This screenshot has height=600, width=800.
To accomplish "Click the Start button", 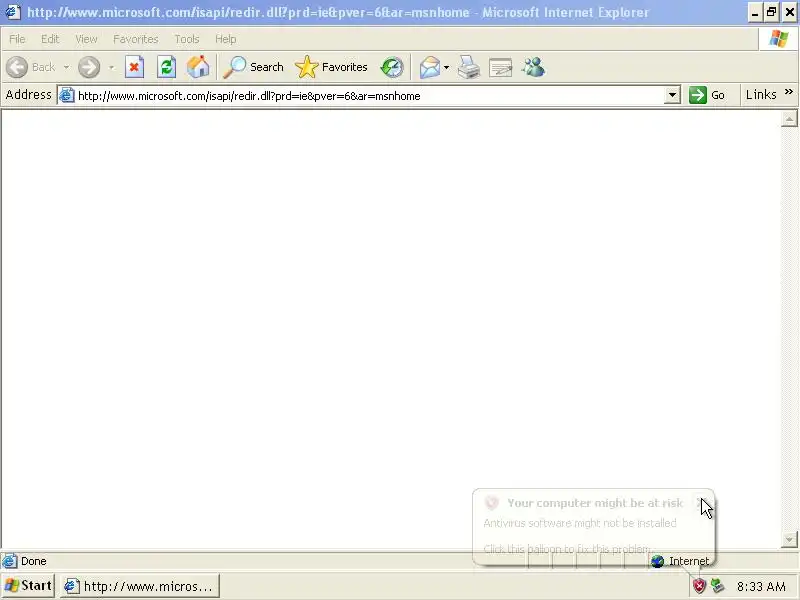I will pos(29,586).
